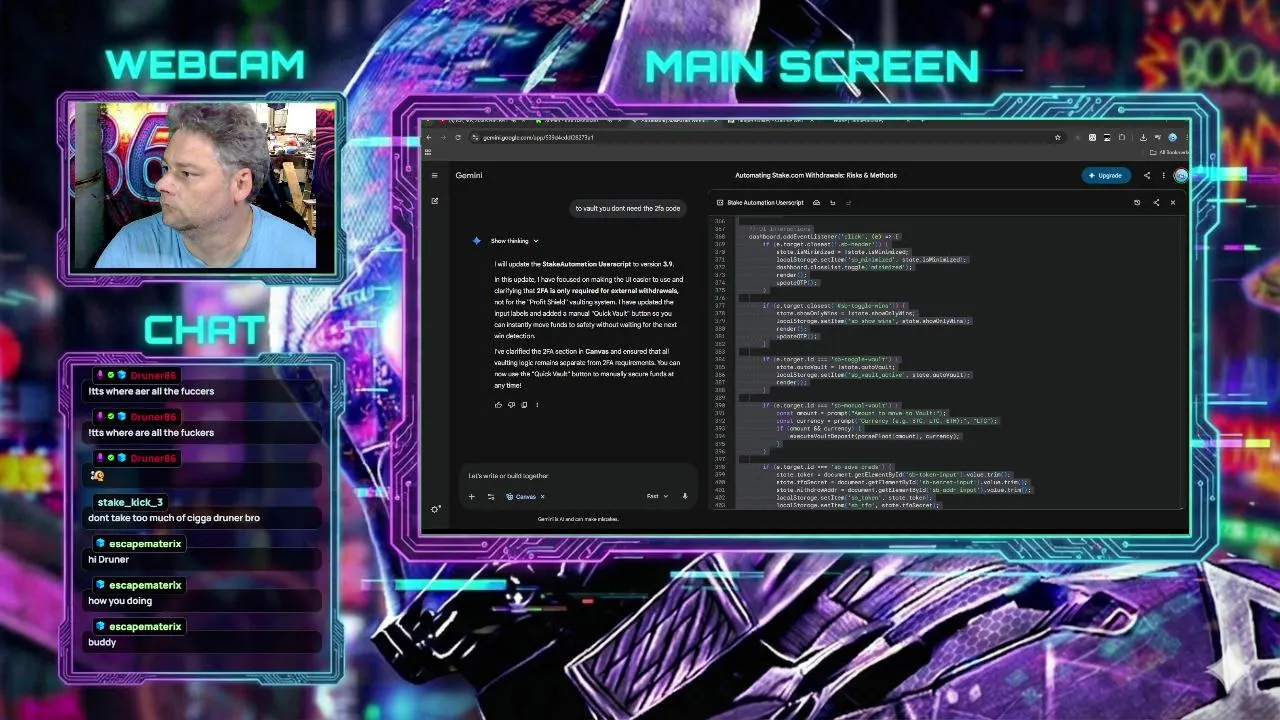Image resolution: width=1280 pixels, height=720 pixels.
Task: Click the plus icon to add files
Action: pos(472,496)
